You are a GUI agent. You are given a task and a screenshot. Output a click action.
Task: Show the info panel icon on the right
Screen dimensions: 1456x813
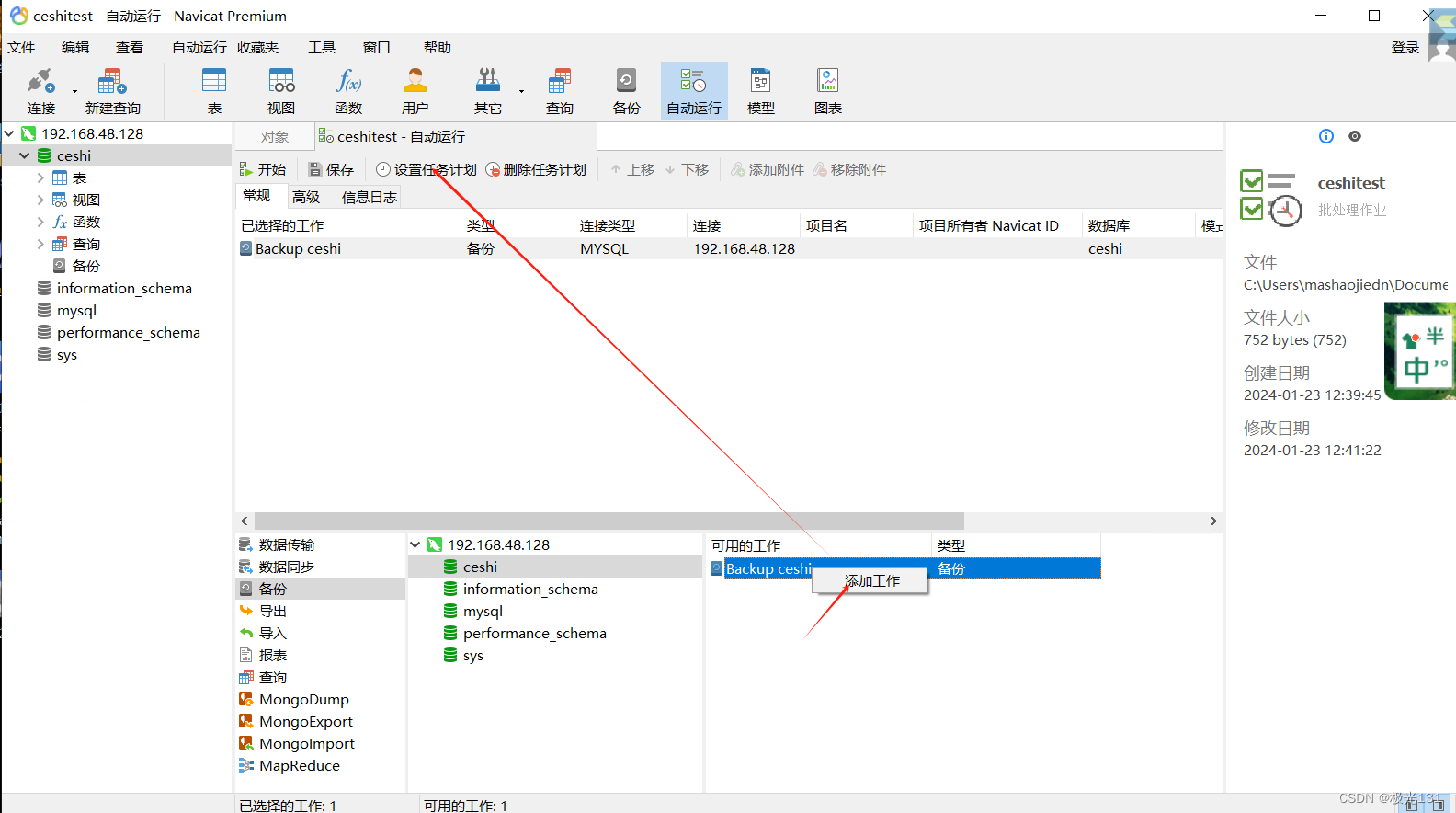(x=1326, y=136)
